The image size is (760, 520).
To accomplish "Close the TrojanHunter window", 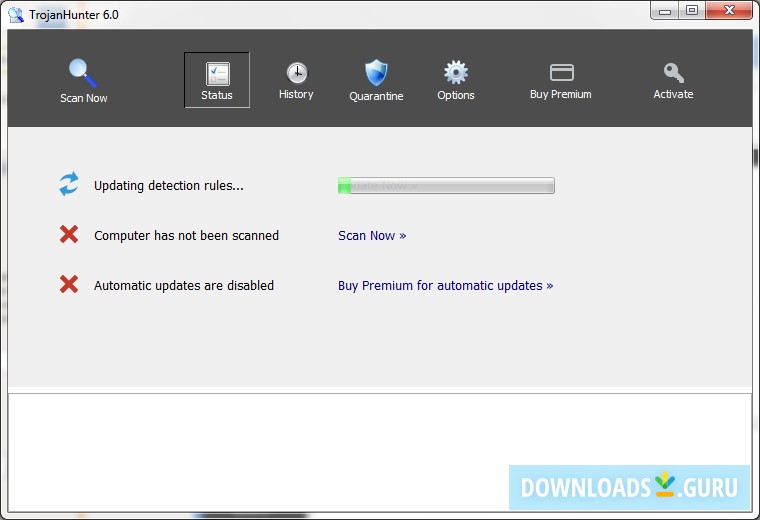I will [728, 11].
